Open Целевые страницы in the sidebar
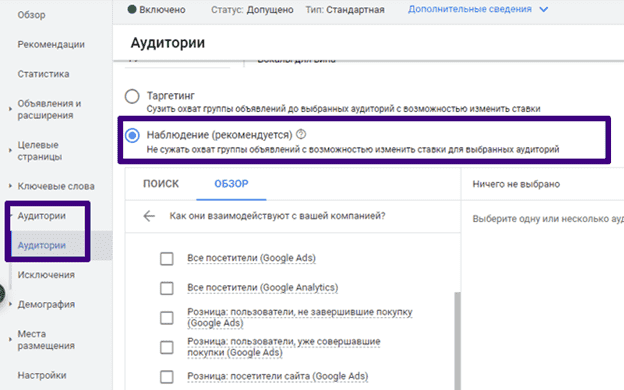Image resolution: width=624 pixels, height=390 pixels. [40, 151]
